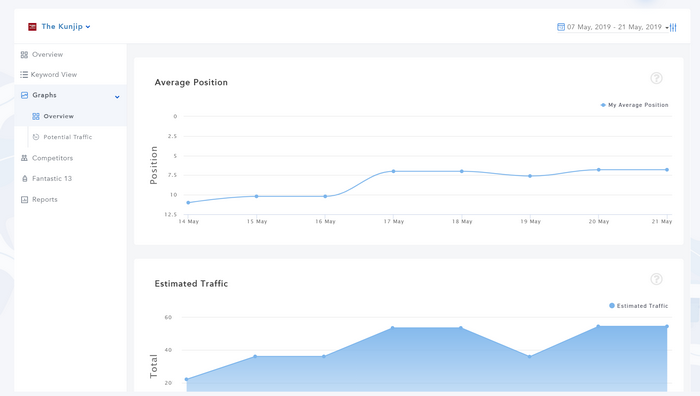Click the 21 May point on Average Position chart
The image size is (700, 396).
667,170
